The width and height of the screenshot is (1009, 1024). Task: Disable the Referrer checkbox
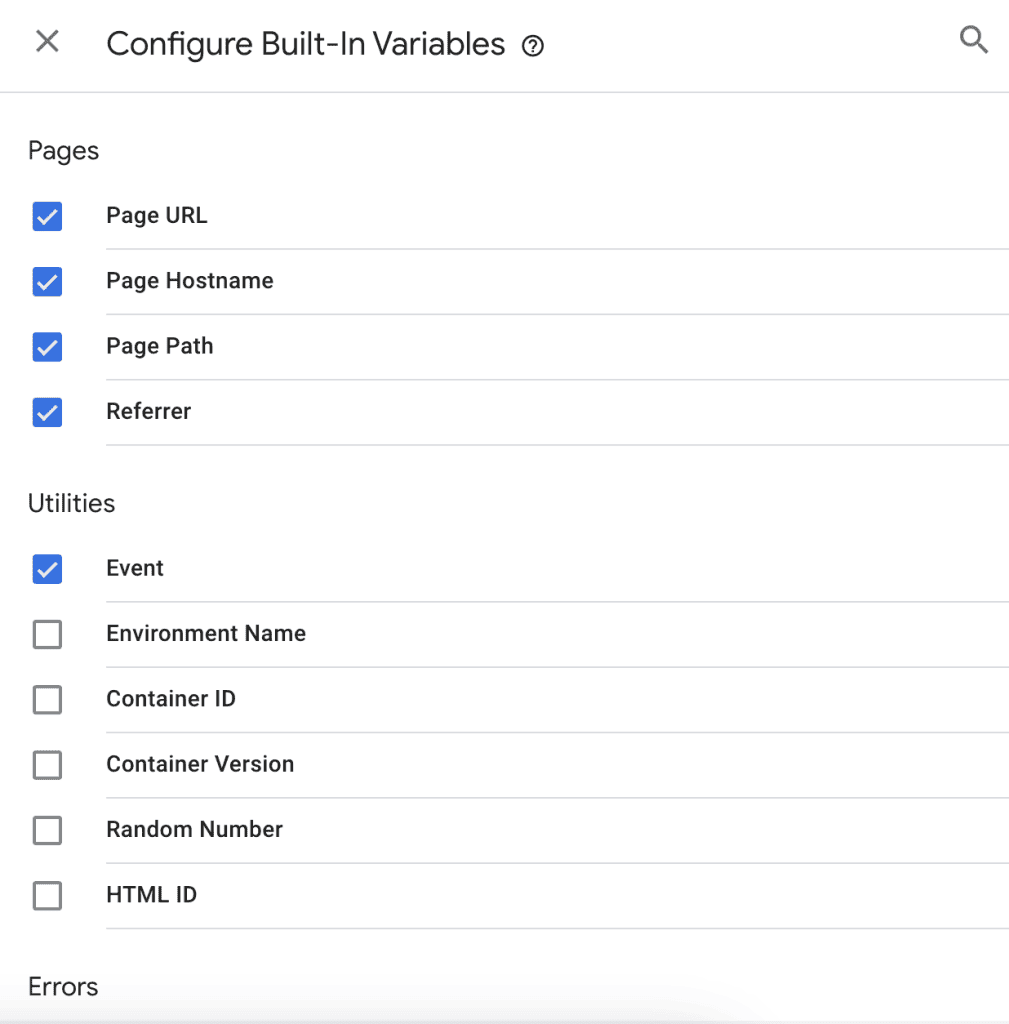point(47,412)
